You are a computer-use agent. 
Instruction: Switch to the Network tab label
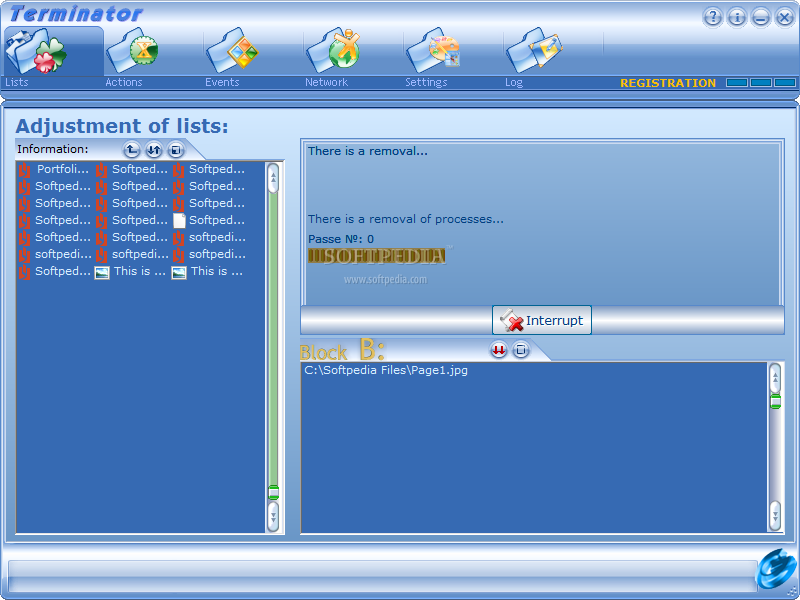point(326,82)
